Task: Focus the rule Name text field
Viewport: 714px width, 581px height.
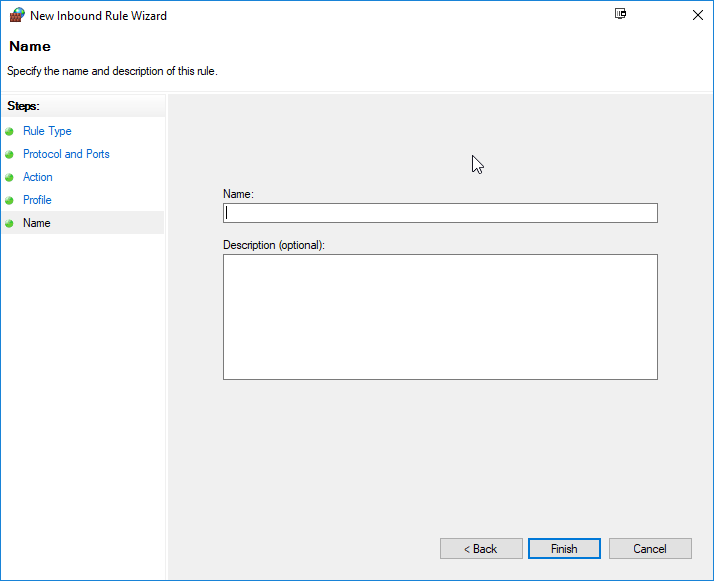Action: click(x=440, y=213)
